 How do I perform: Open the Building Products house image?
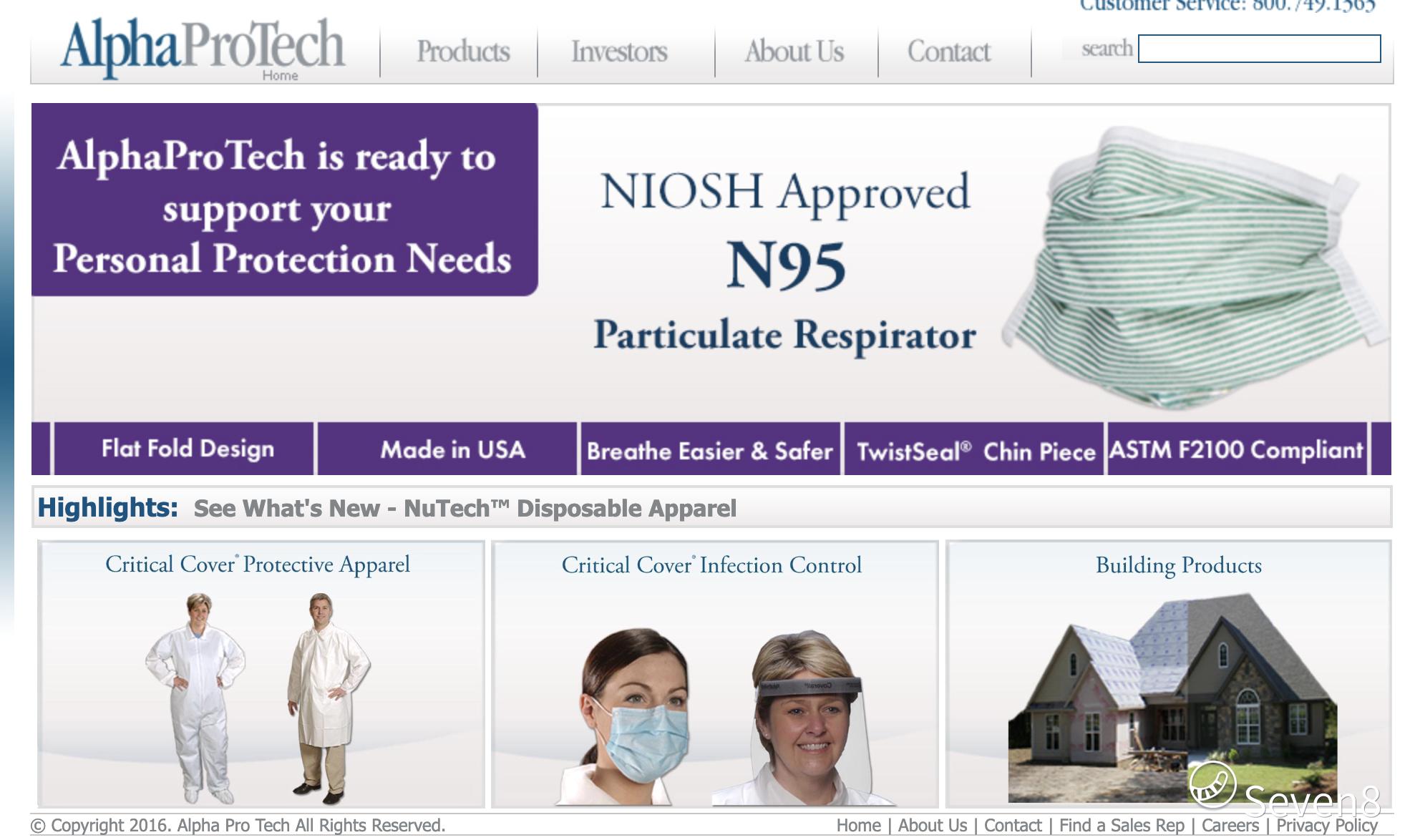tap(1172, 698)
